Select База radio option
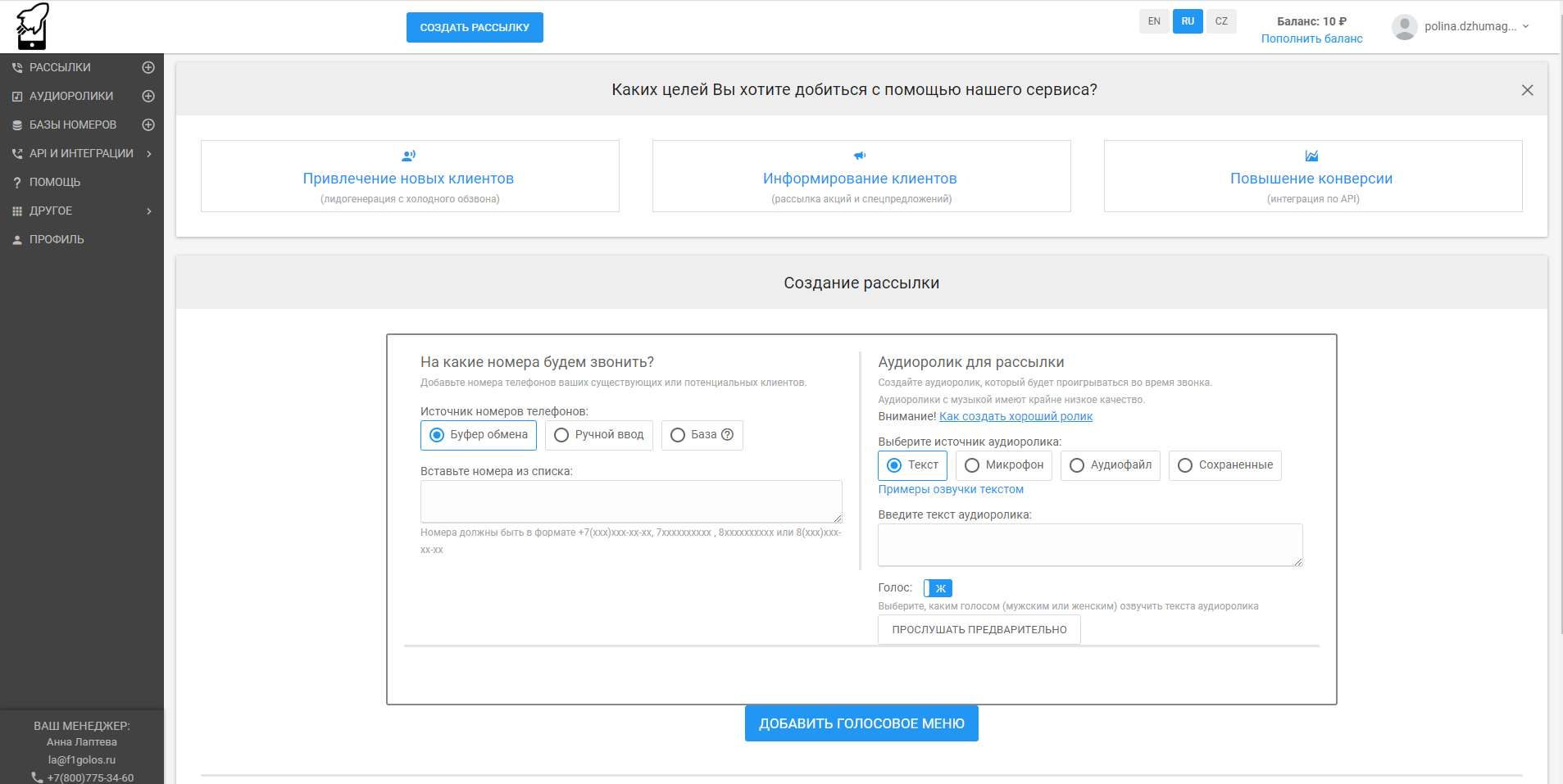1563x784 pixels. click(x=702, y=435)
